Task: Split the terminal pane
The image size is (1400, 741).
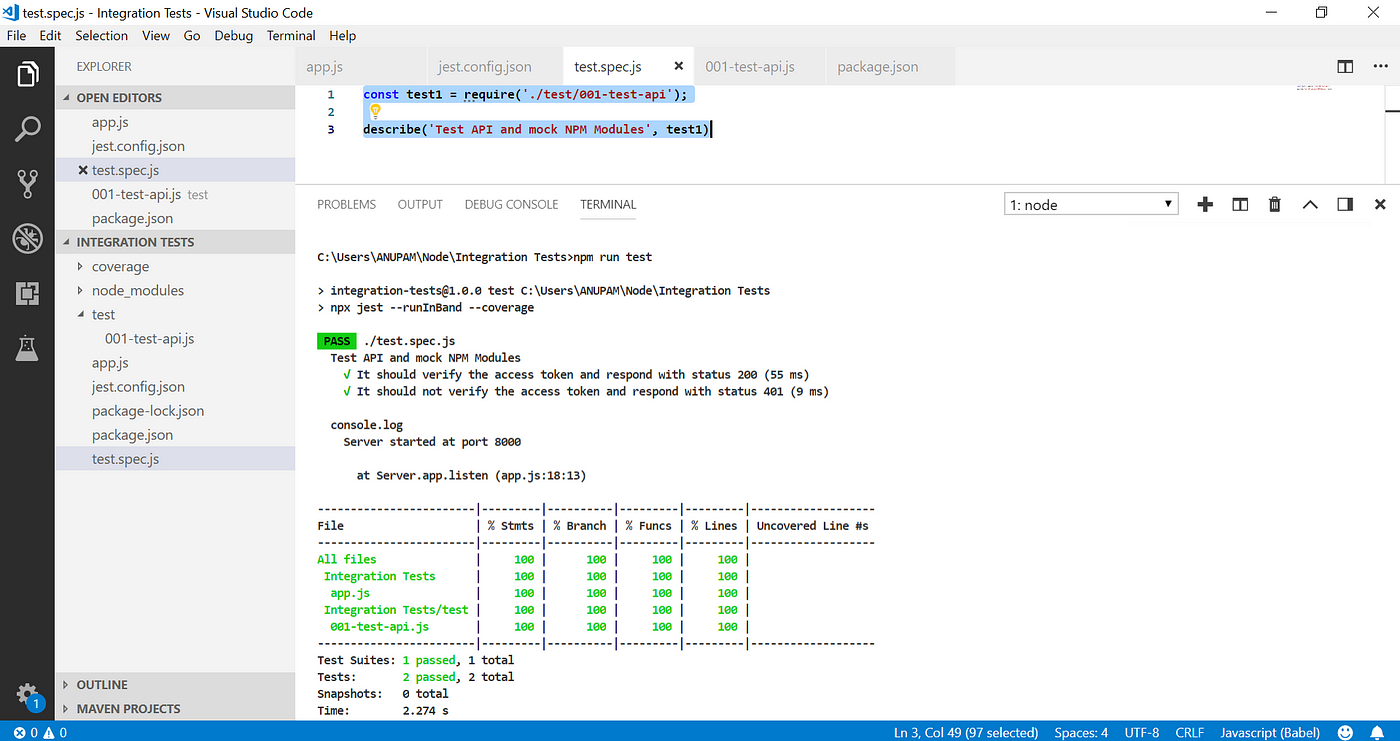Action: pyautogui.click(x=1240, y=204)
